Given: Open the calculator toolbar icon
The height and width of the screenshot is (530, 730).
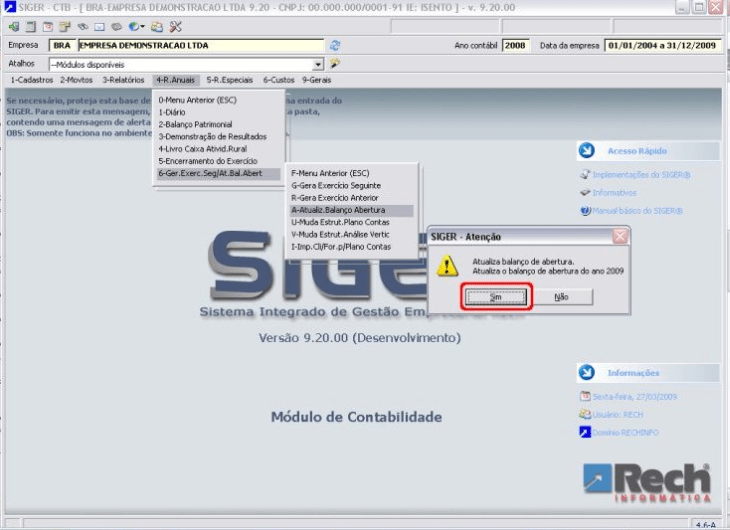Looking at the screenshot, I should [x=31, y=27].
